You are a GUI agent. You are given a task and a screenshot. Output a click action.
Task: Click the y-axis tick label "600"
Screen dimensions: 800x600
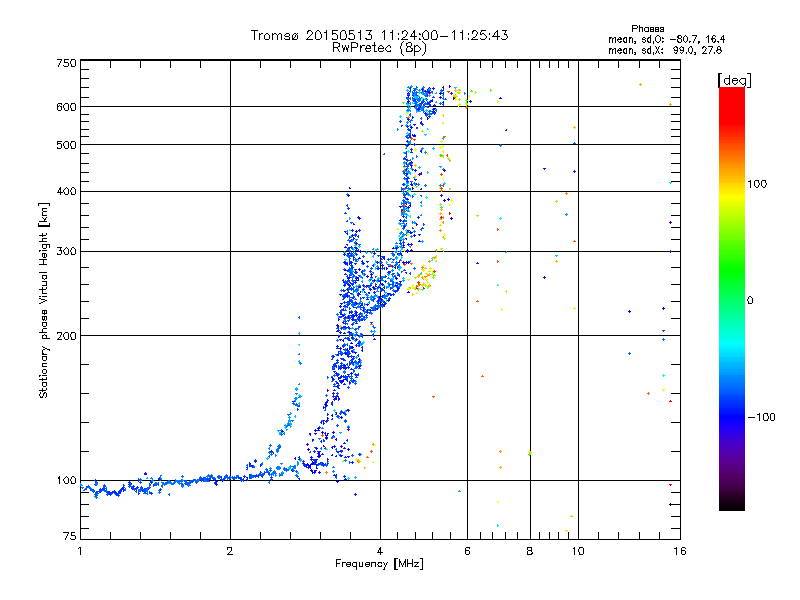[67, 107]
